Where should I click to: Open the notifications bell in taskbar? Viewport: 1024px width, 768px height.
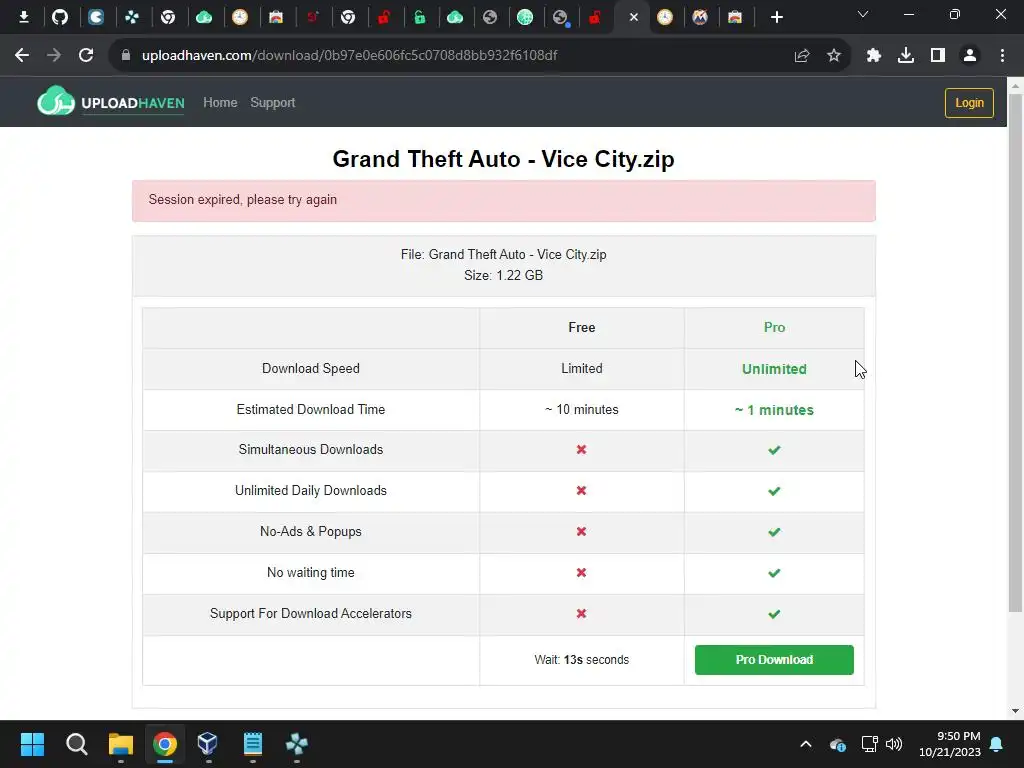(997, 744)
